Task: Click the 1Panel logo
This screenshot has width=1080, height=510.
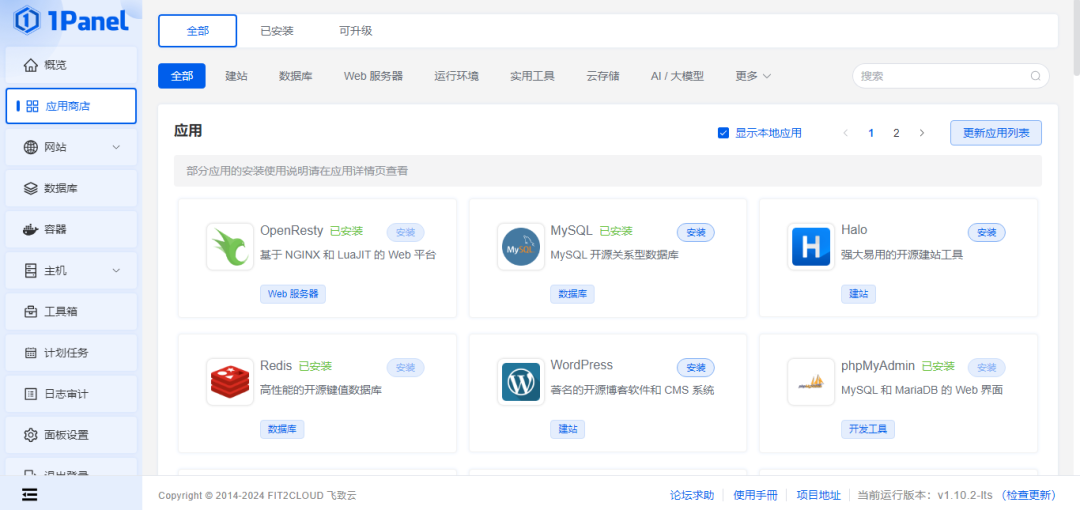Action: pos(71,20)
